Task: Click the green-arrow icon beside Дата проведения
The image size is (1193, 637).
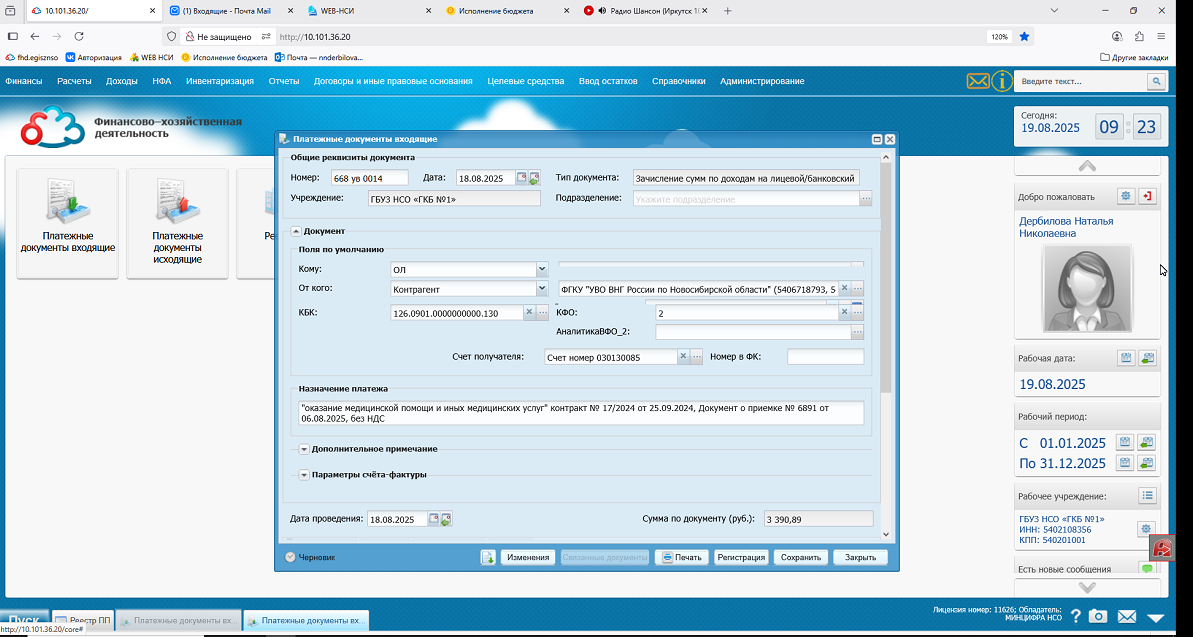Action: [x=446, y=519]
